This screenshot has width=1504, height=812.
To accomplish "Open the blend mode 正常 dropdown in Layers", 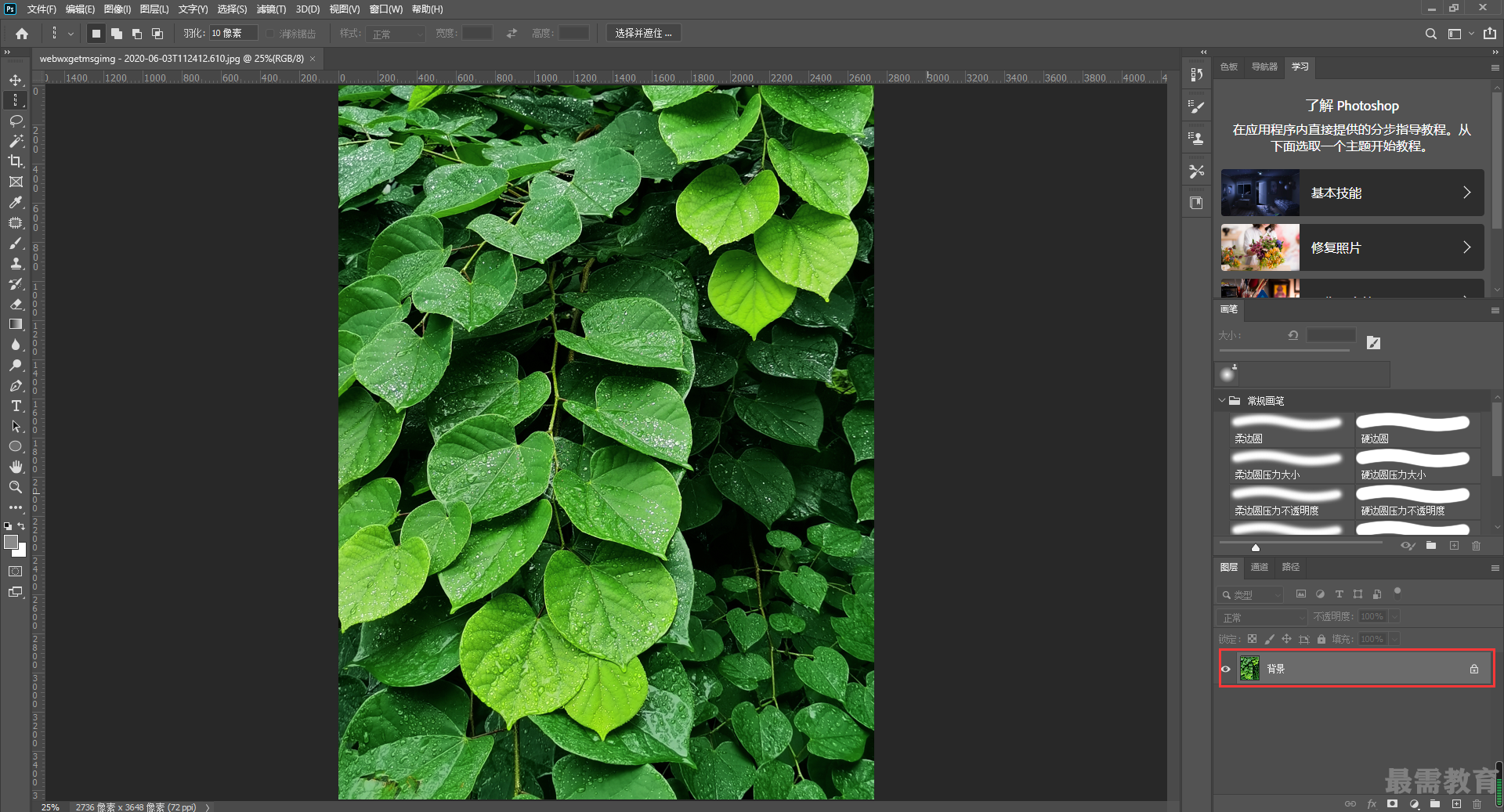I will [x=1262, y=617].
